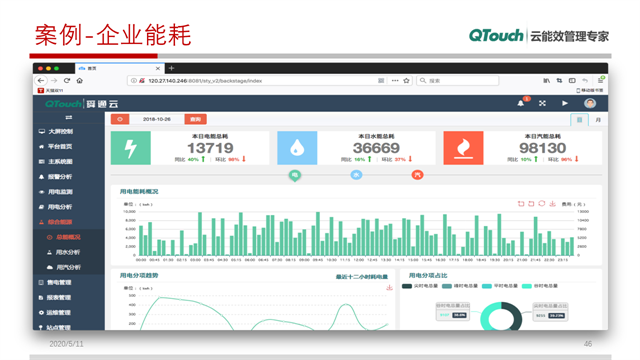Click the 98130 gas total value
Viewport: 640px width, 360px height.
click(542, 148)
